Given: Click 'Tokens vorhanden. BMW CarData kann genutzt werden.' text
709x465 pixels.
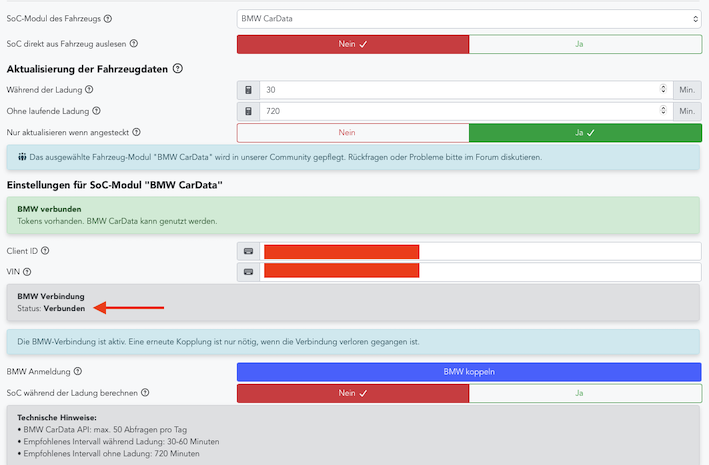Looking at the screenshot, I should click(x=117, y=221).
